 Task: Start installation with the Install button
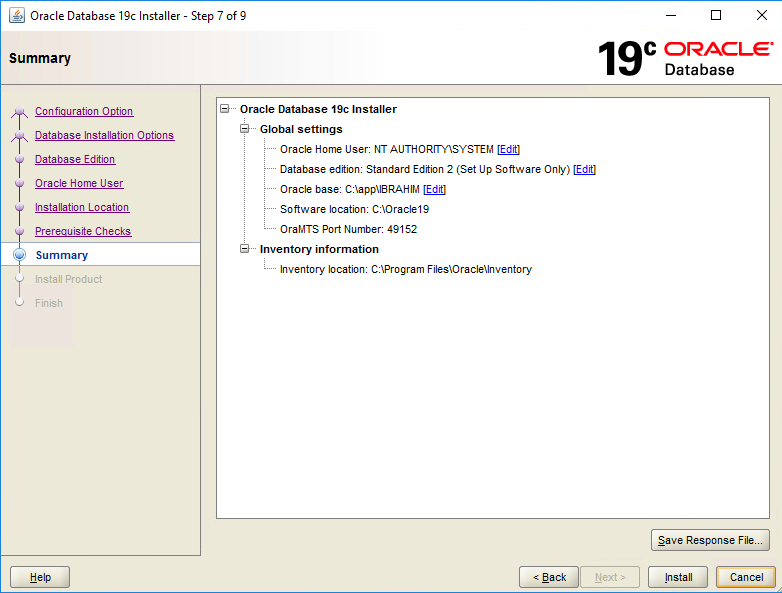click(678, 577)
